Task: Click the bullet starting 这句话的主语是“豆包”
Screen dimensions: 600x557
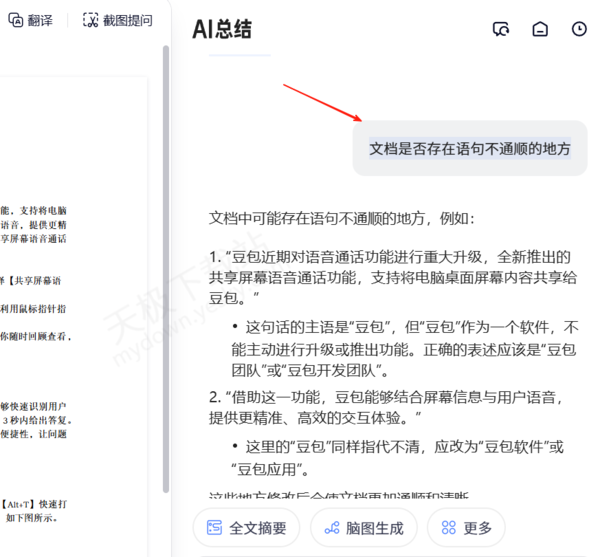Action: tap(405, 349)
